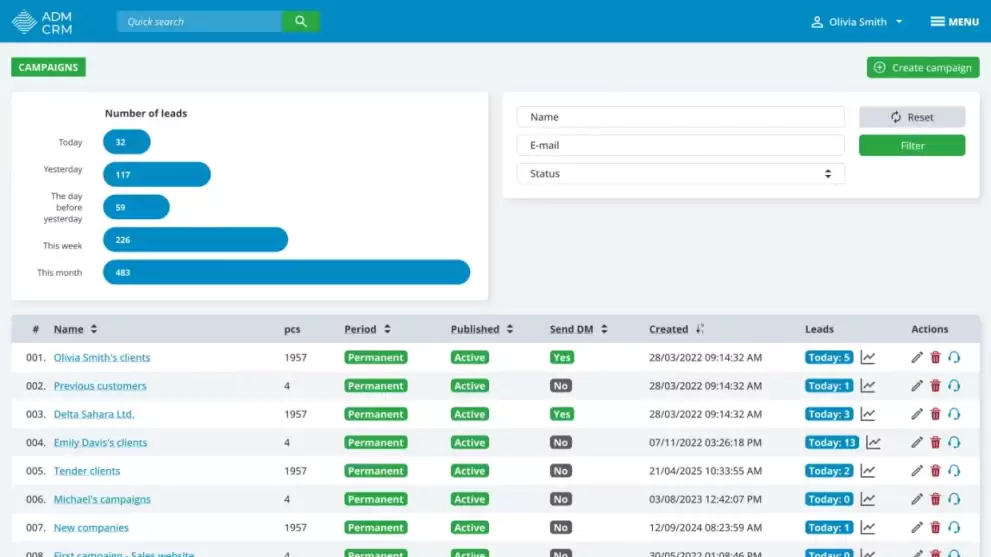Image resolution: width=991 pixels, height=557 pixels.
Task: Click the Today 32 leads bar
Action: click(x=126, y=142)
